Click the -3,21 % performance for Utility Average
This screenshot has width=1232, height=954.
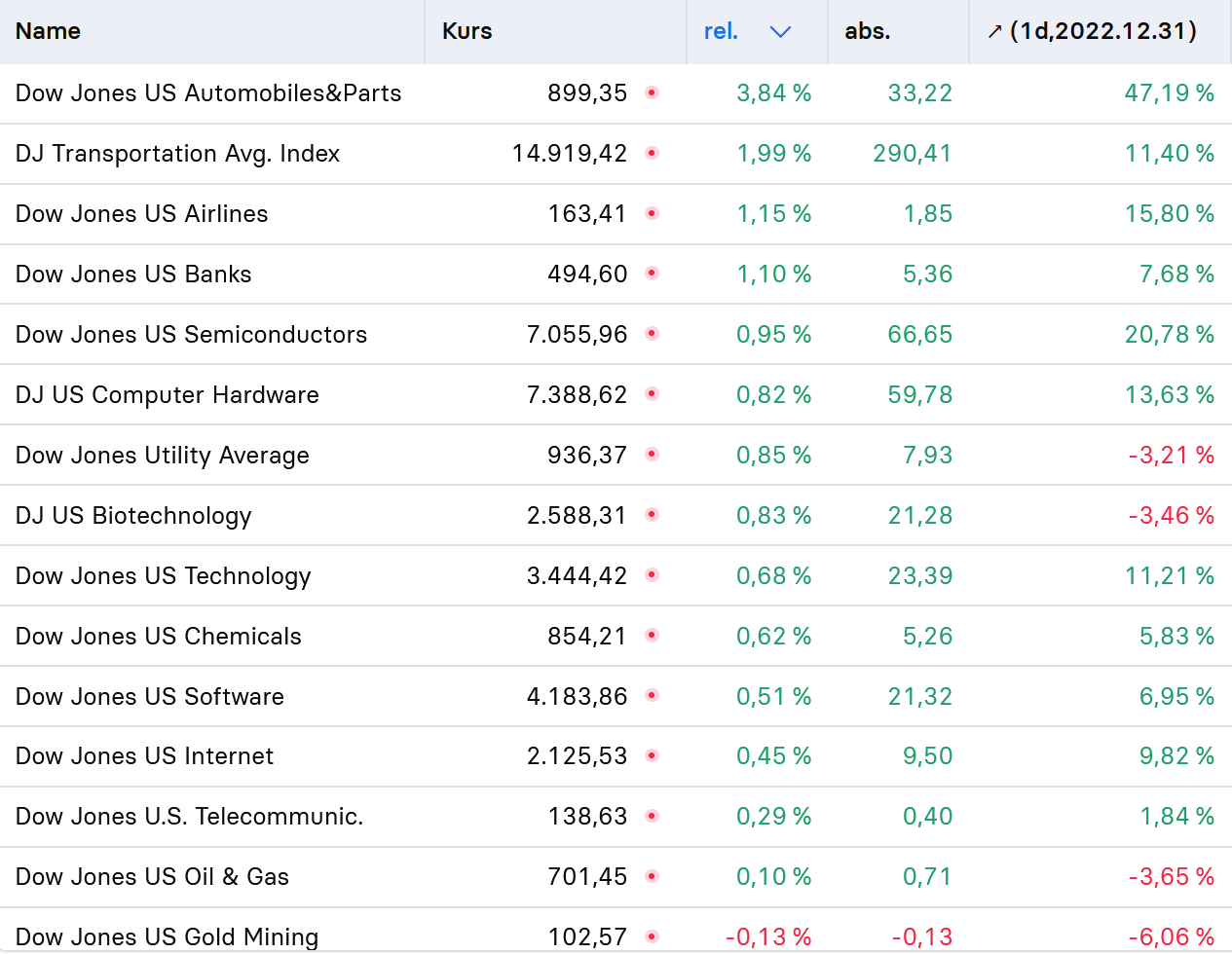pos(1172,455)
